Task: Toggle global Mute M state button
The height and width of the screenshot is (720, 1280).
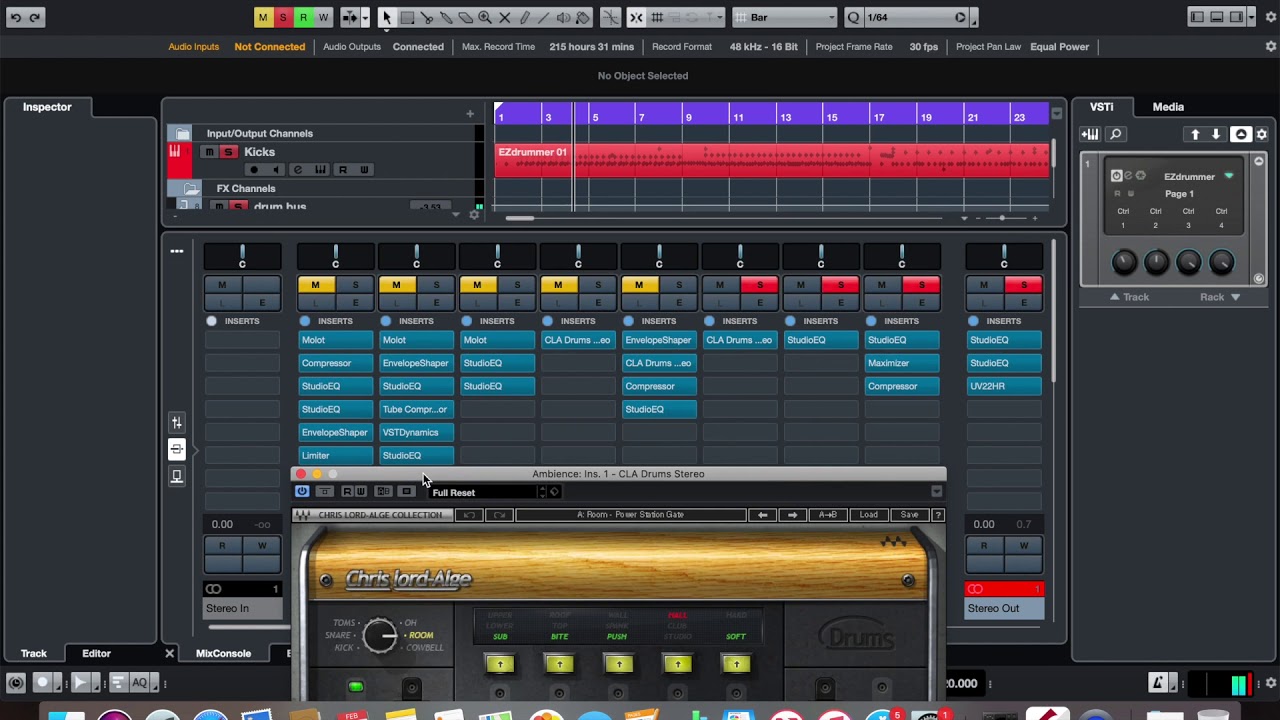Action: (x=263, y=17)
